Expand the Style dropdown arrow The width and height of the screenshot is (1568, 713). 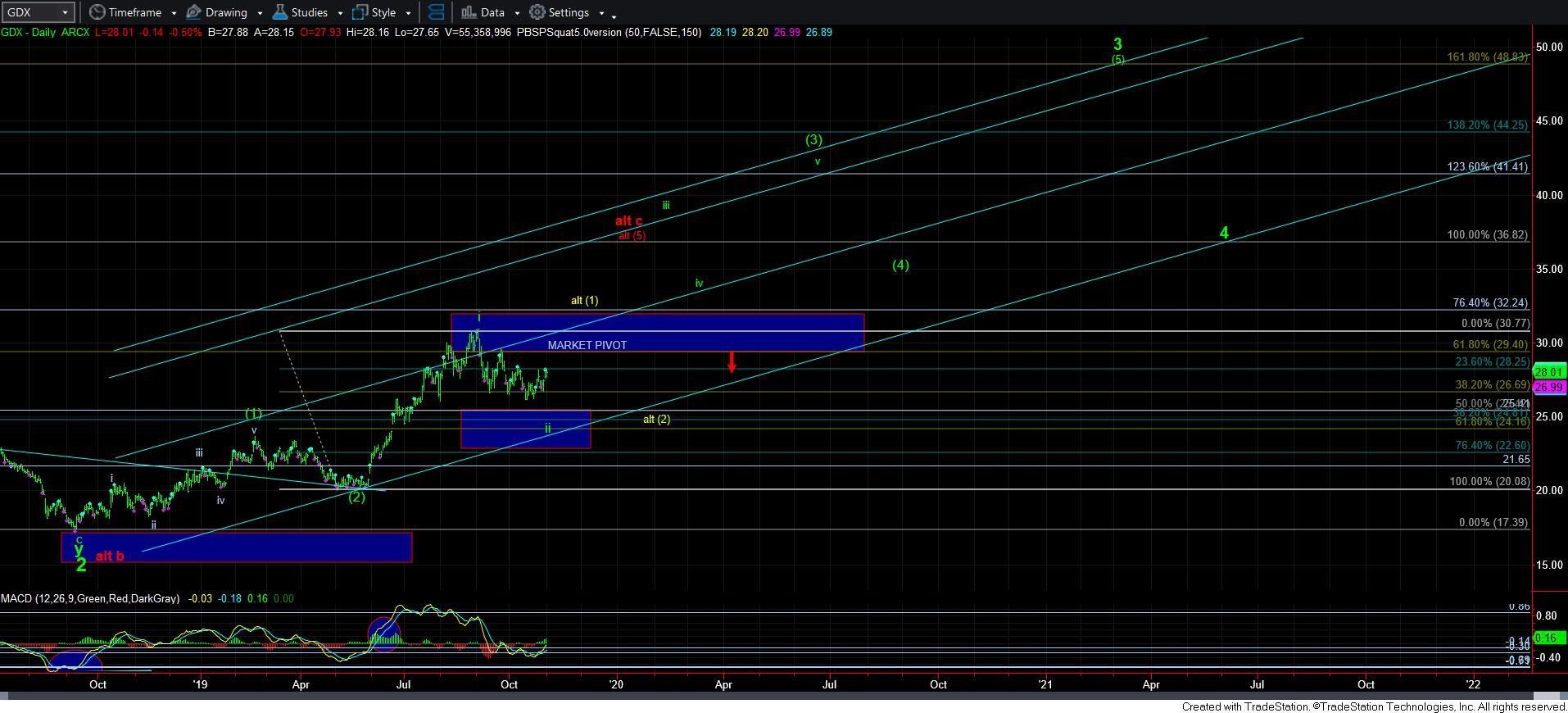click(x=408, y=13)
